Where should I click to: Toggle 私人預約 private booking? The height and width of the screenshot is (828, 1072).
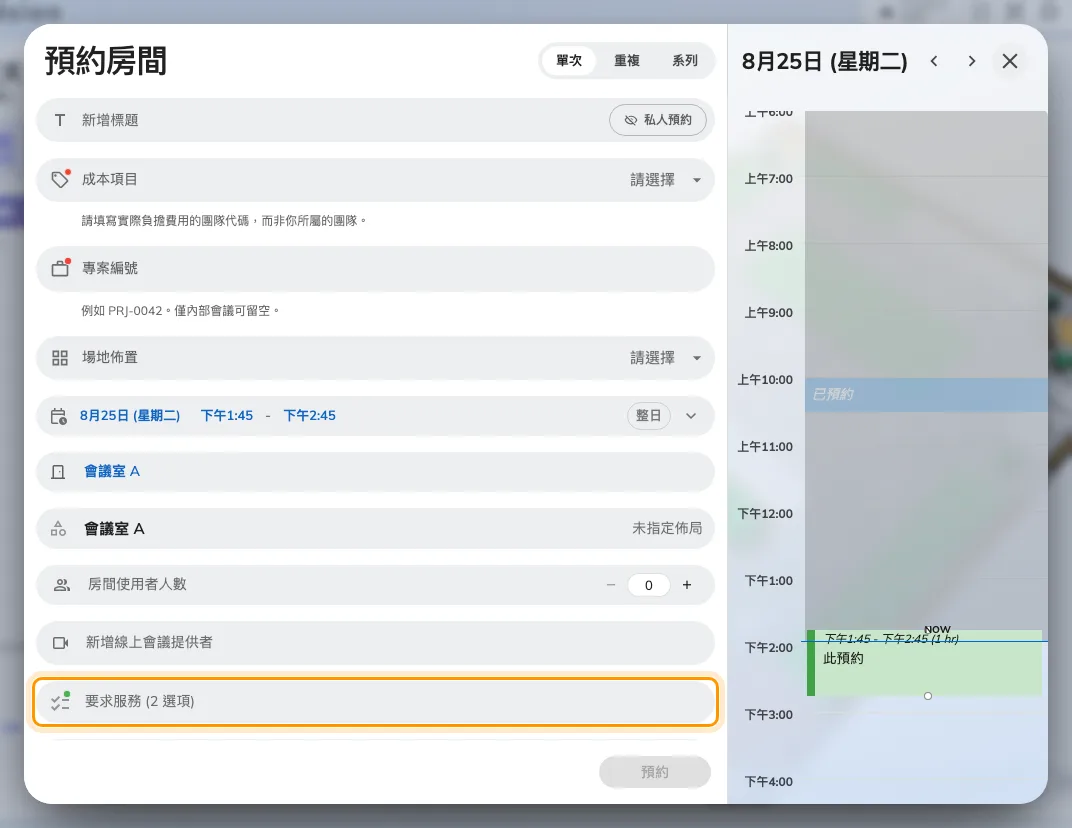[x=658, y=120]
